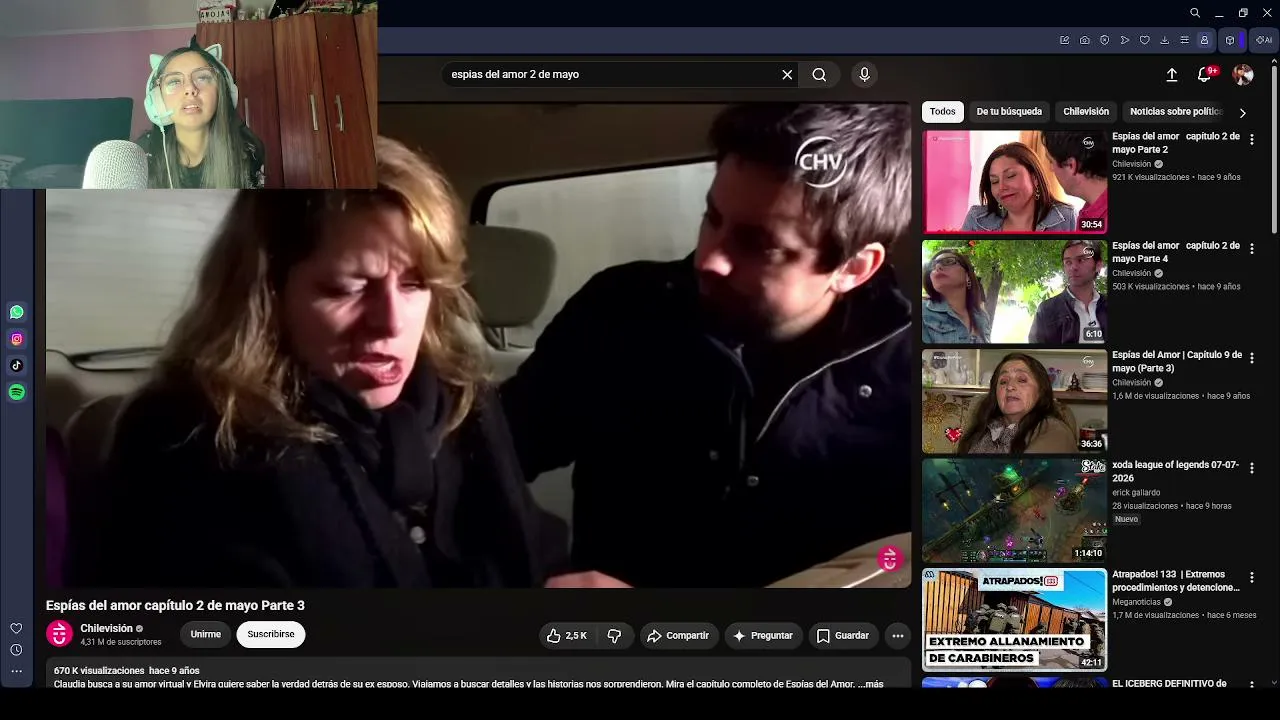The image size is (1280, 720).
Task: Click the main video player frame
Action: tap(478, 345)
